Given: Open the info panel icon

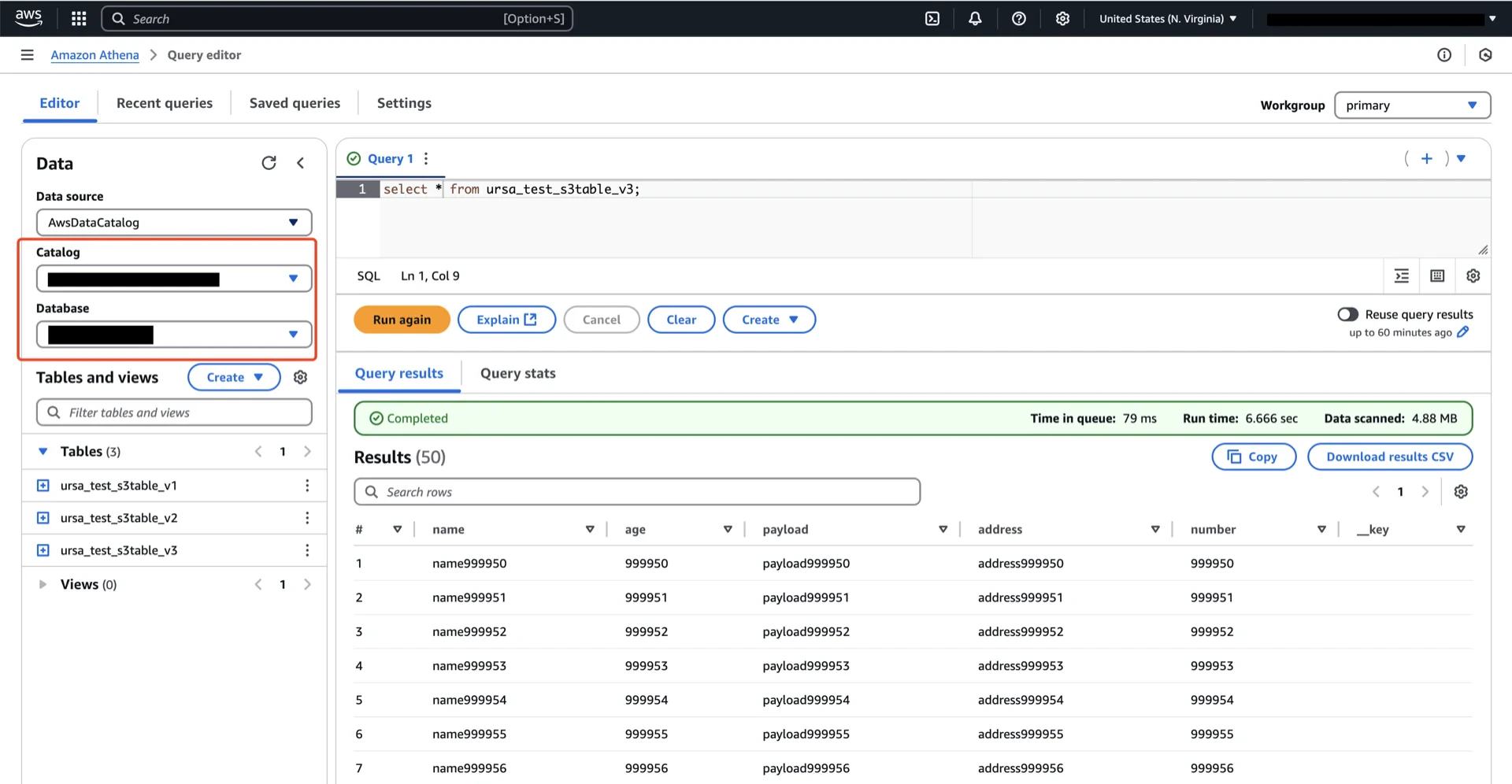Looking at the screenshot, I should point(1444,55).
